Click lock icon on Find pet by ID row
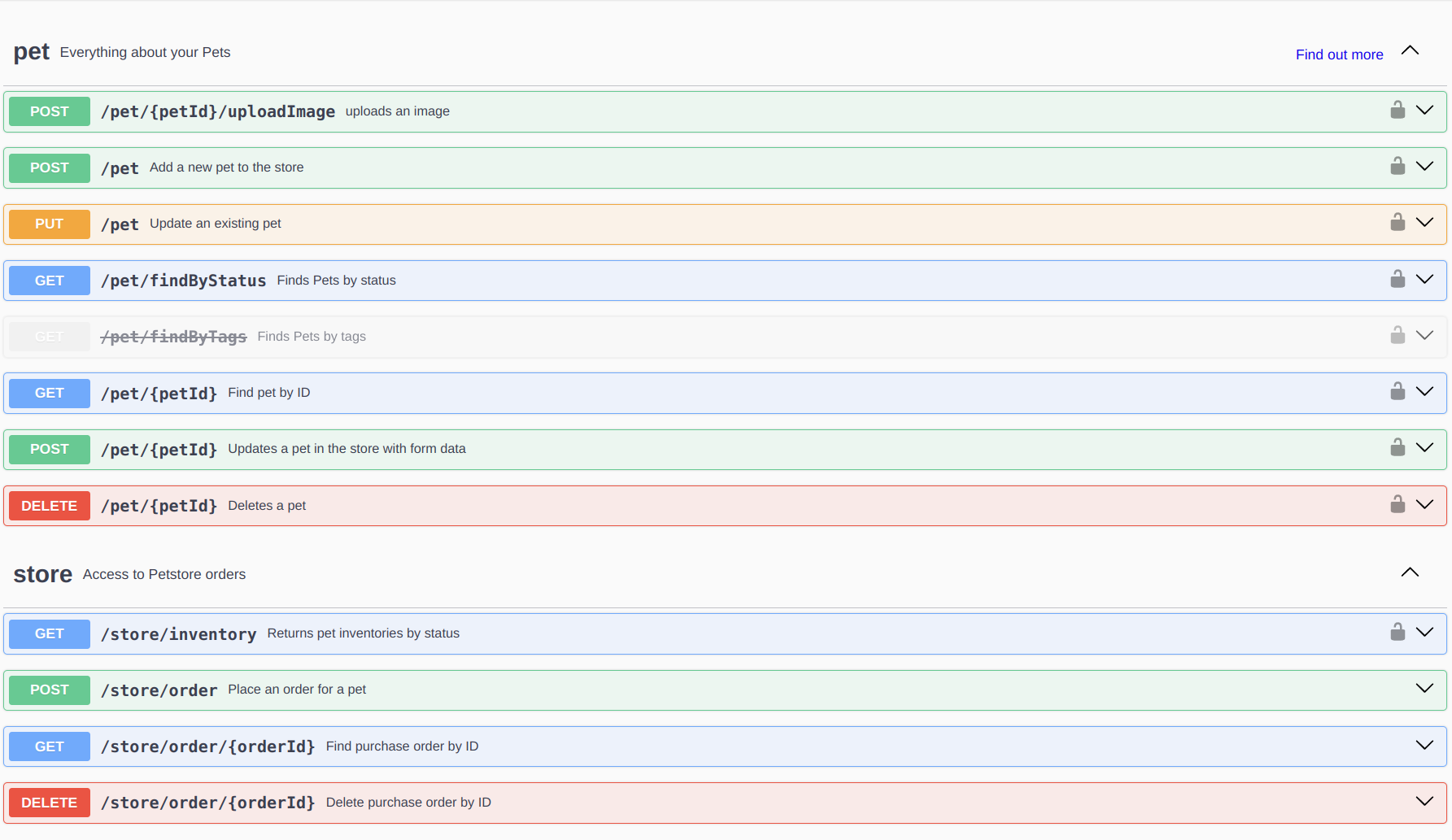This screenshot has height=840, width=1452. [x=1397, y=391]
